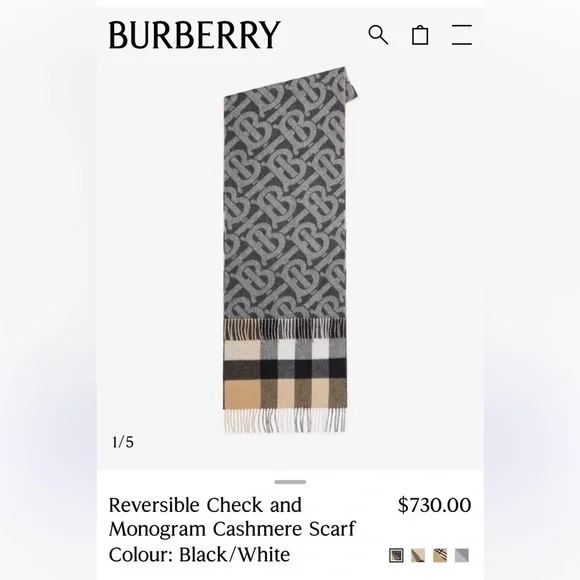Viewport: 580px width, 580px height.
Task: Open the scarf product image
Action: pos(290,250)
